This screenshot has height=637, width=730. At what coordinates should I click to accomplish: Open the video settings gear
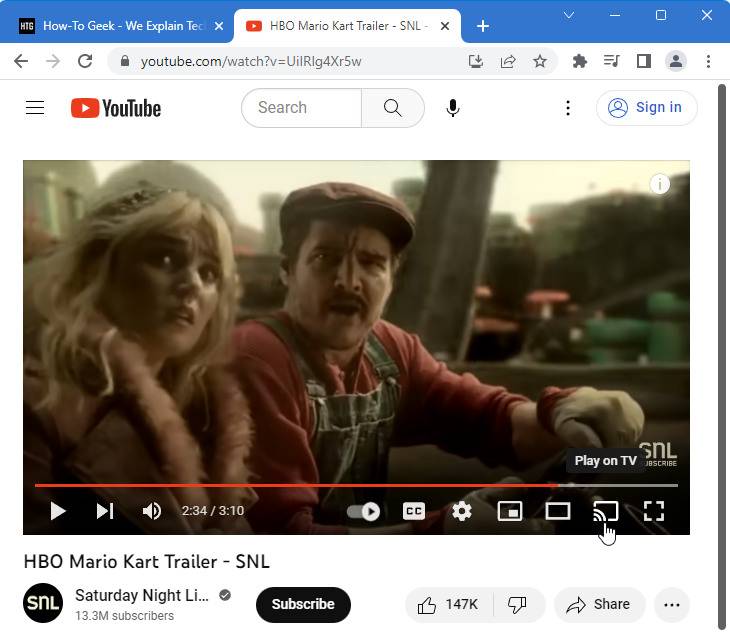click(x=462, y=511)
